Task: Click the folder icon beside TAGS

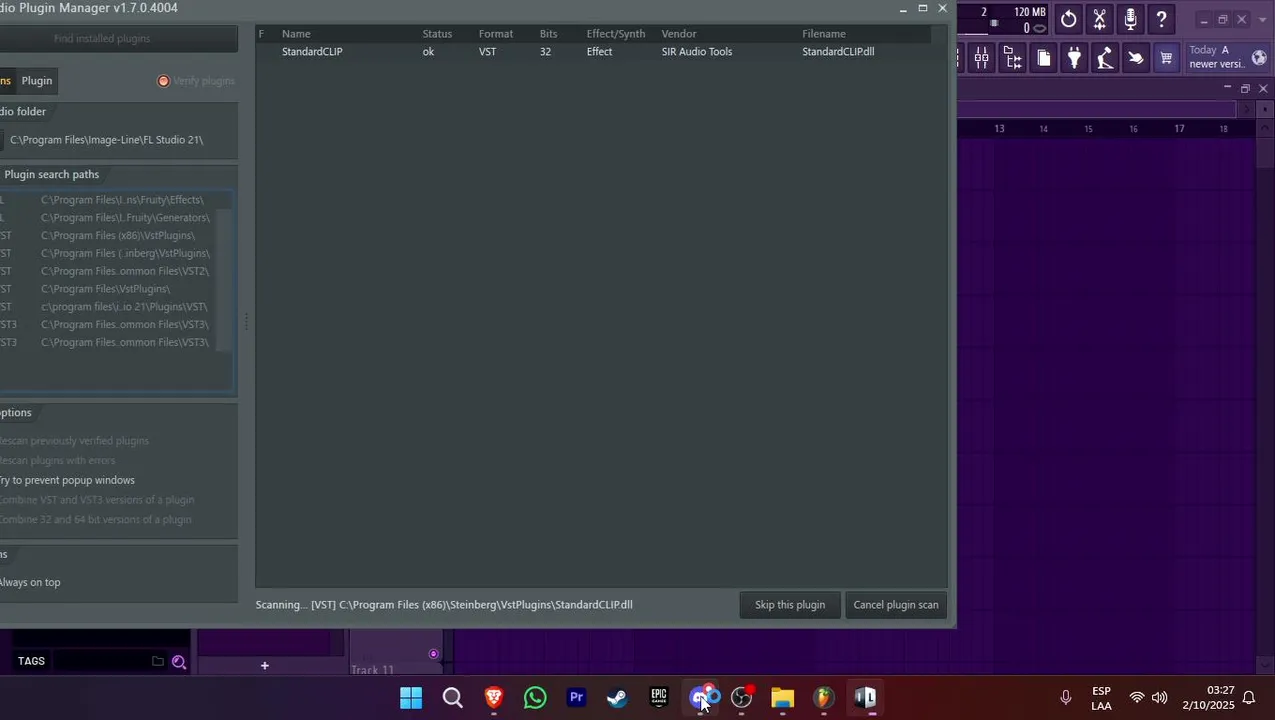Action: point(158,661)
